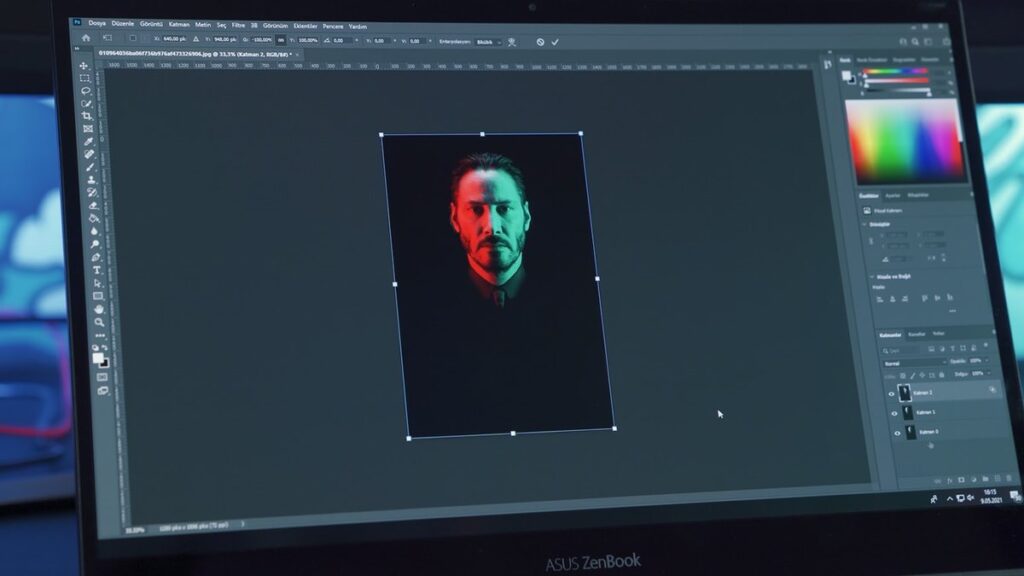Click the hue slider in Color panel
The image size is (1024, 576).
[897, 71]
